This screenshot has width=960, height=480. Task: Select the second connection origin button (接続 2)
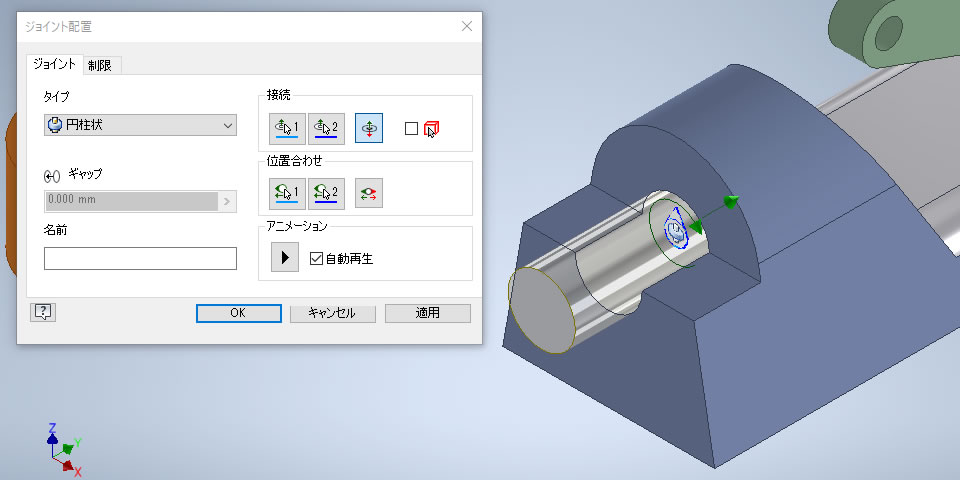point(326,128)
